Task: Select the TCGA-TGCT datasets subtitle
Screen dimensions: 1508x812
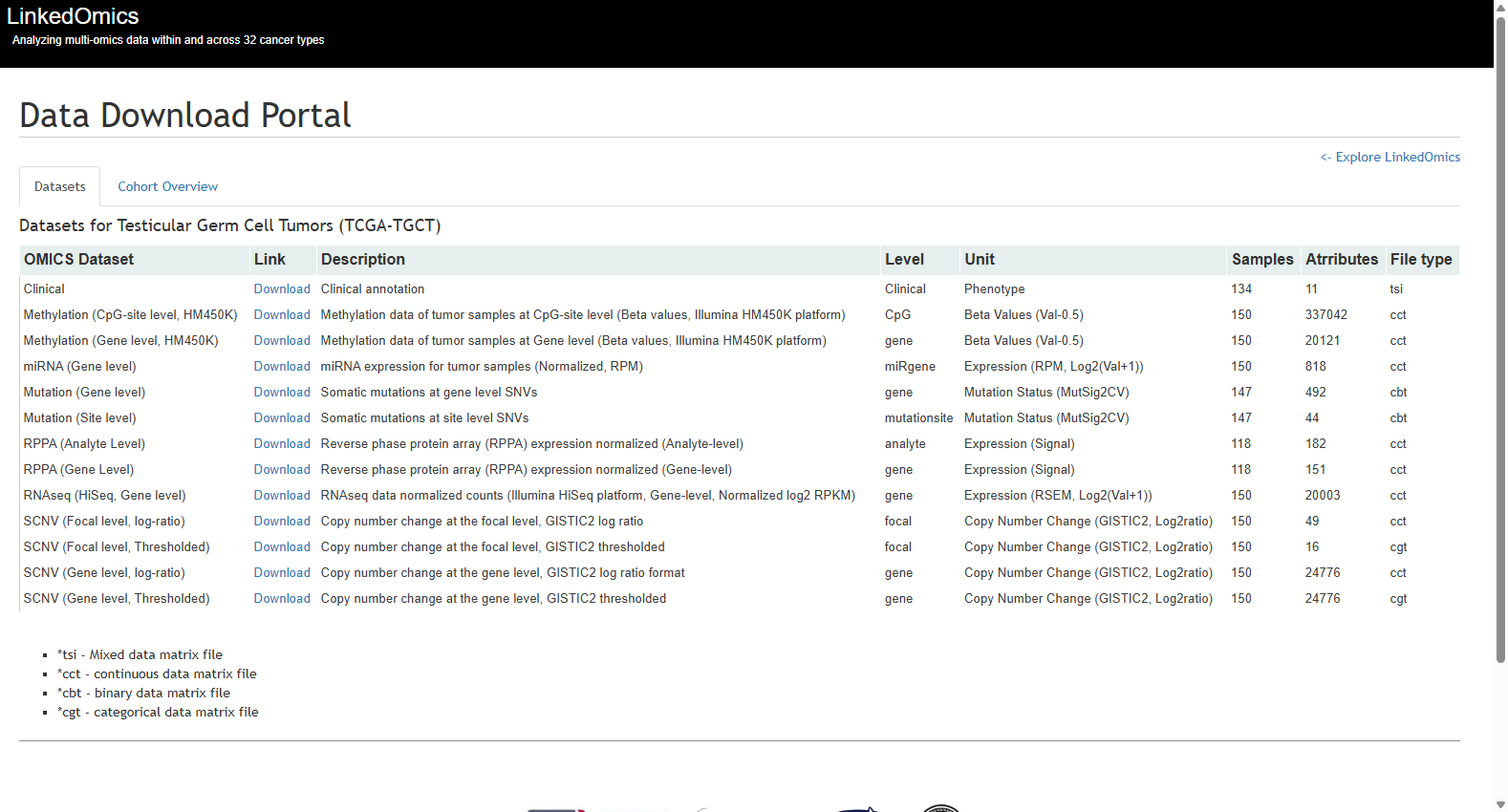Action: point(229,225)
